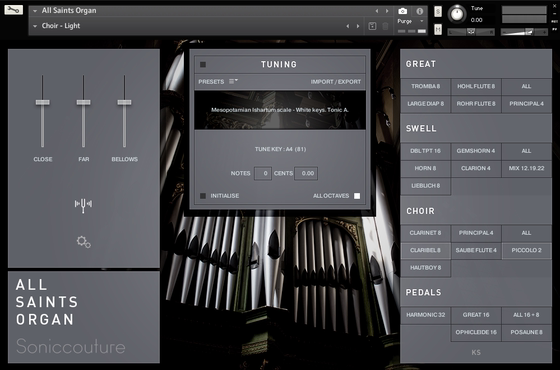Toggle the Gemshorn 4 stop

[476, 151]
